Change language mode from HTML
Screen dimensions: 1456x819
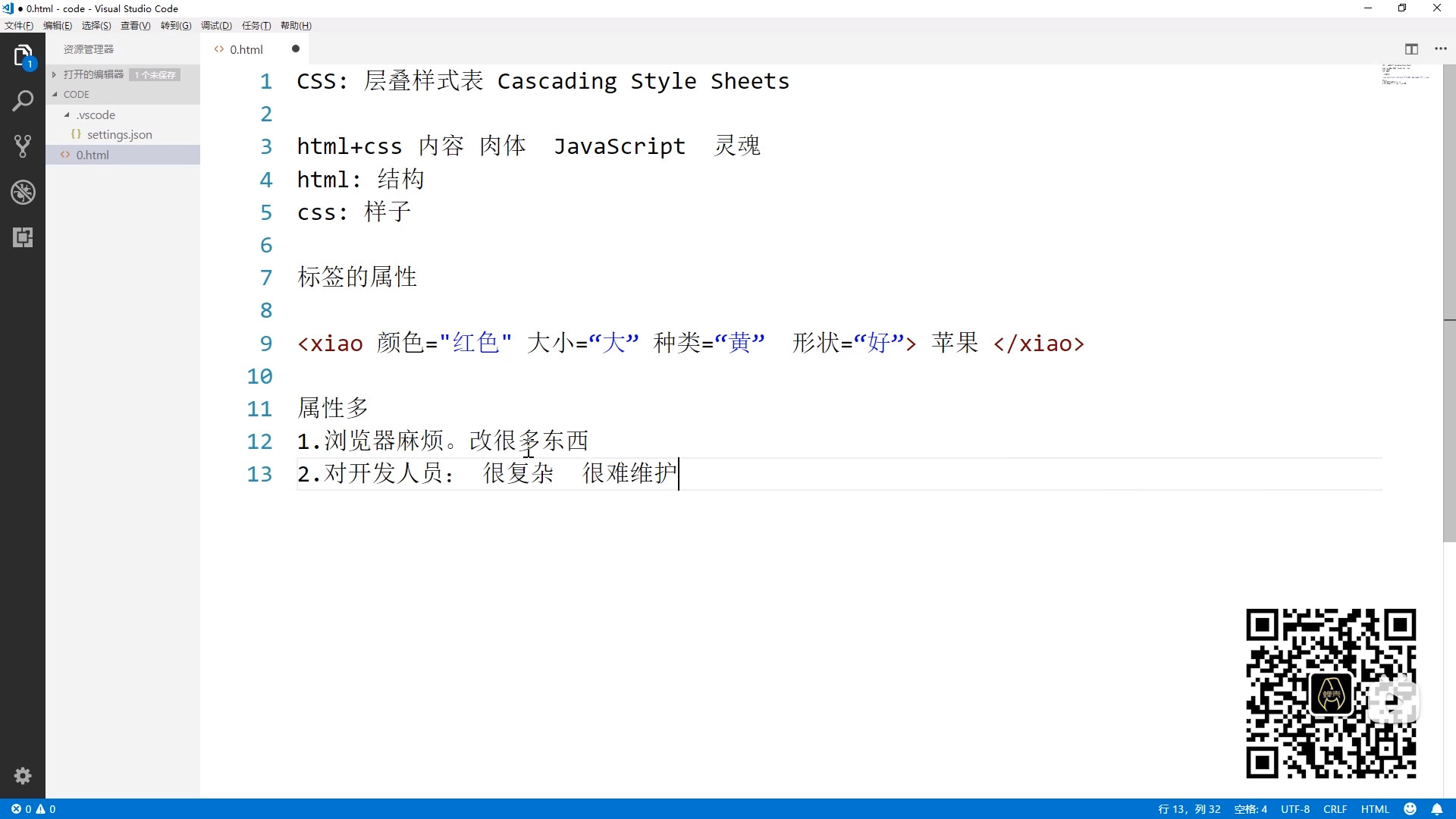tap(1374, 809)
